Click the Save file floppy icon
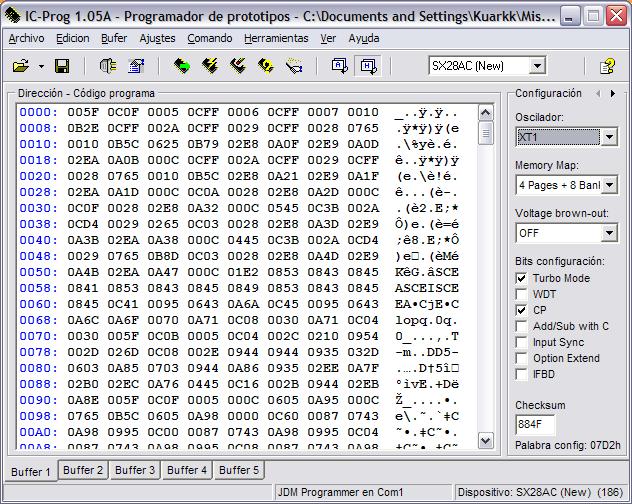The image size is (632, 504). [62, 66]
